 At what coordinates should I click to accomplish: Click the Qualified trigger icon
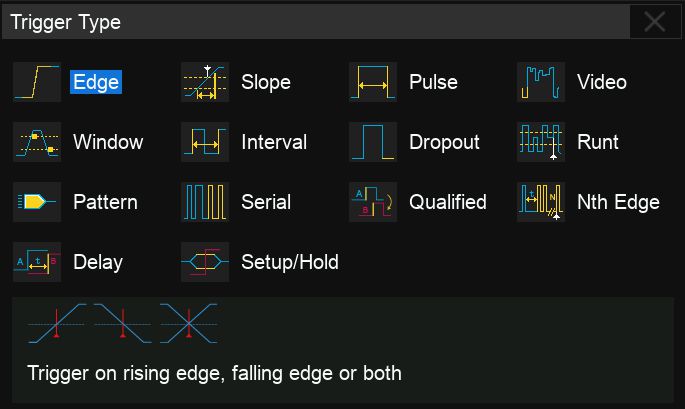[373, 202]
